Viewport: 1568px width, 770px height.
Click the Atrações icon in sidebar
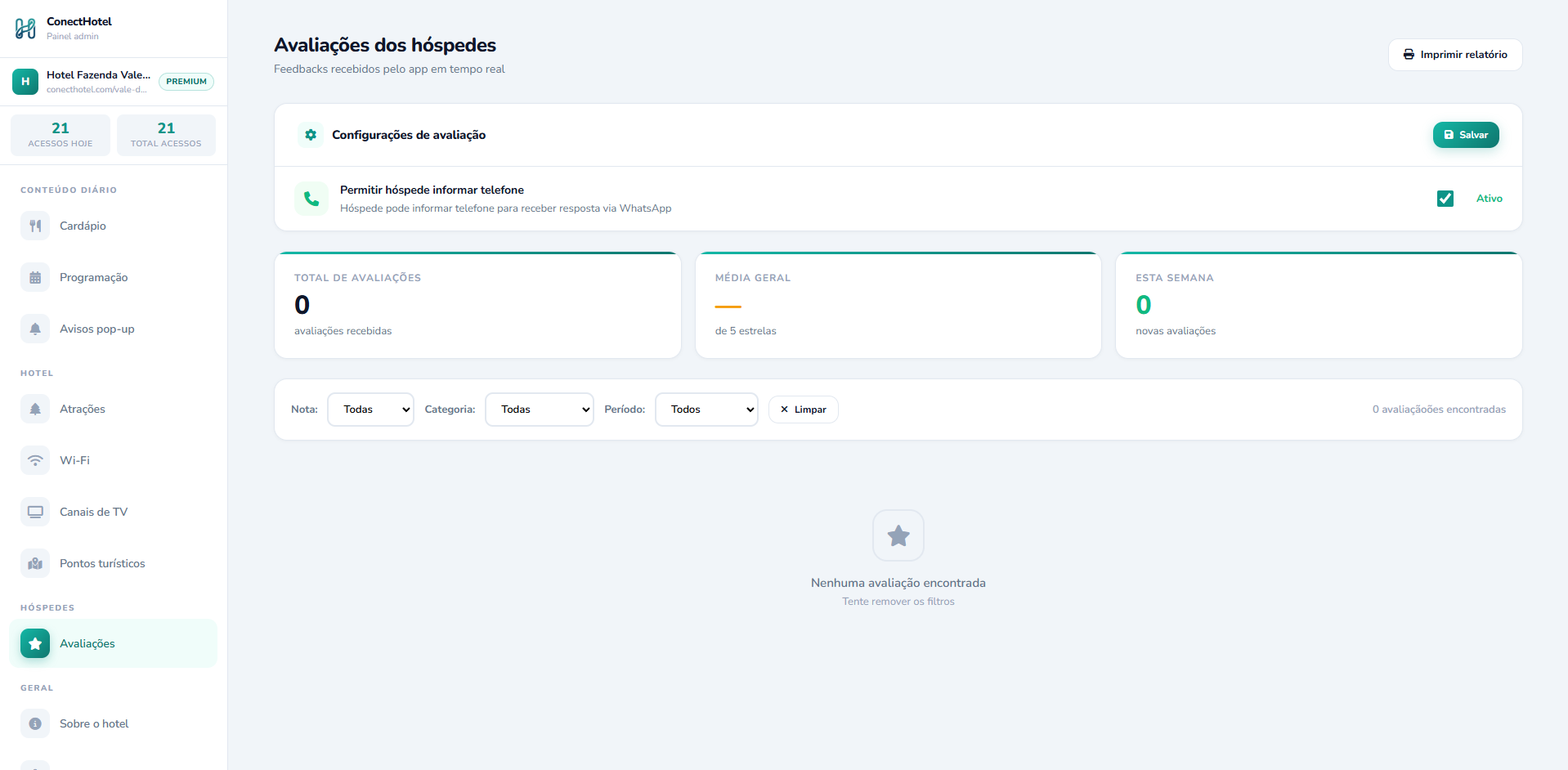pyautogui.click(x=35, y=409)
